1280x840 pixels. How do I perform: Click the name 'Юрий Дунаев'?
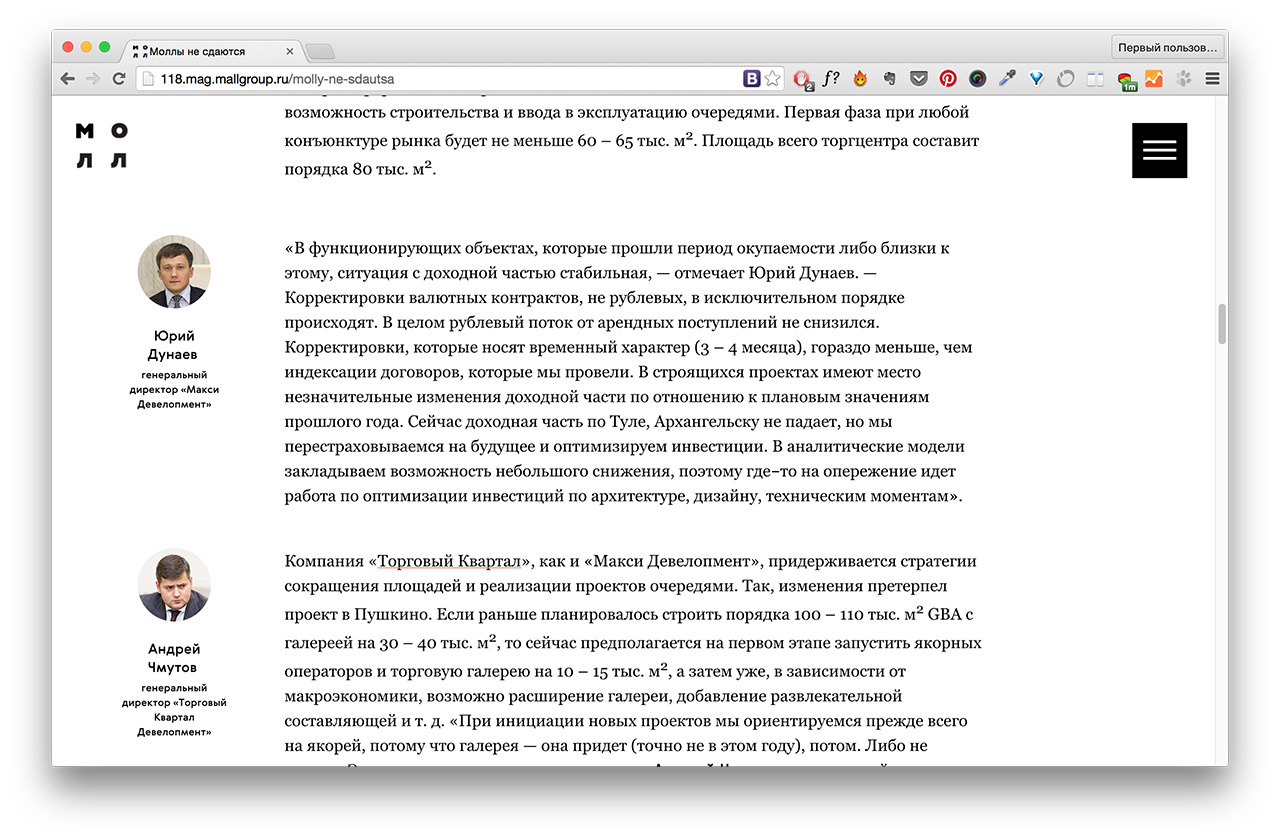click(x=175, y=345)
